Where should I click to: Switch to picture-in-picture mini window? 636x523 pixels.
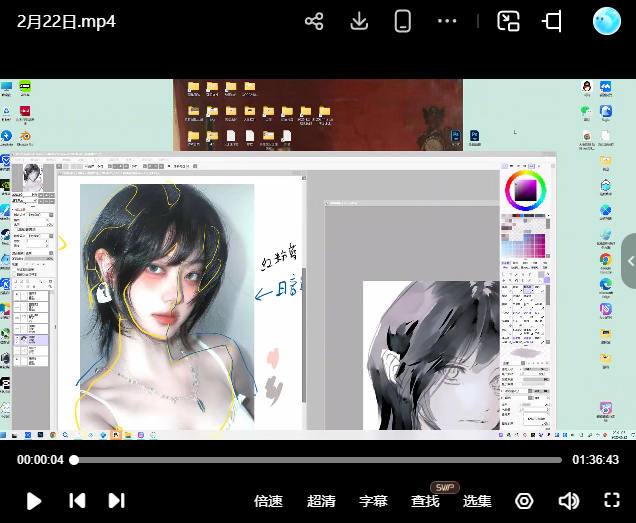pyautogui.click(x=508, y=21)
